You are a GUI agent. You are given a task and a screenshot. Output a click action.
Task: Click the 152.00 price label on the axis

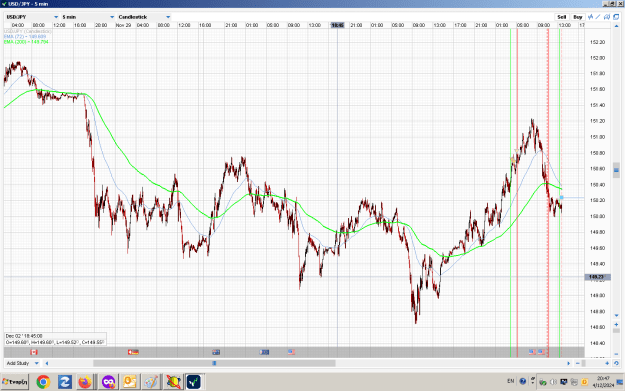597,58
